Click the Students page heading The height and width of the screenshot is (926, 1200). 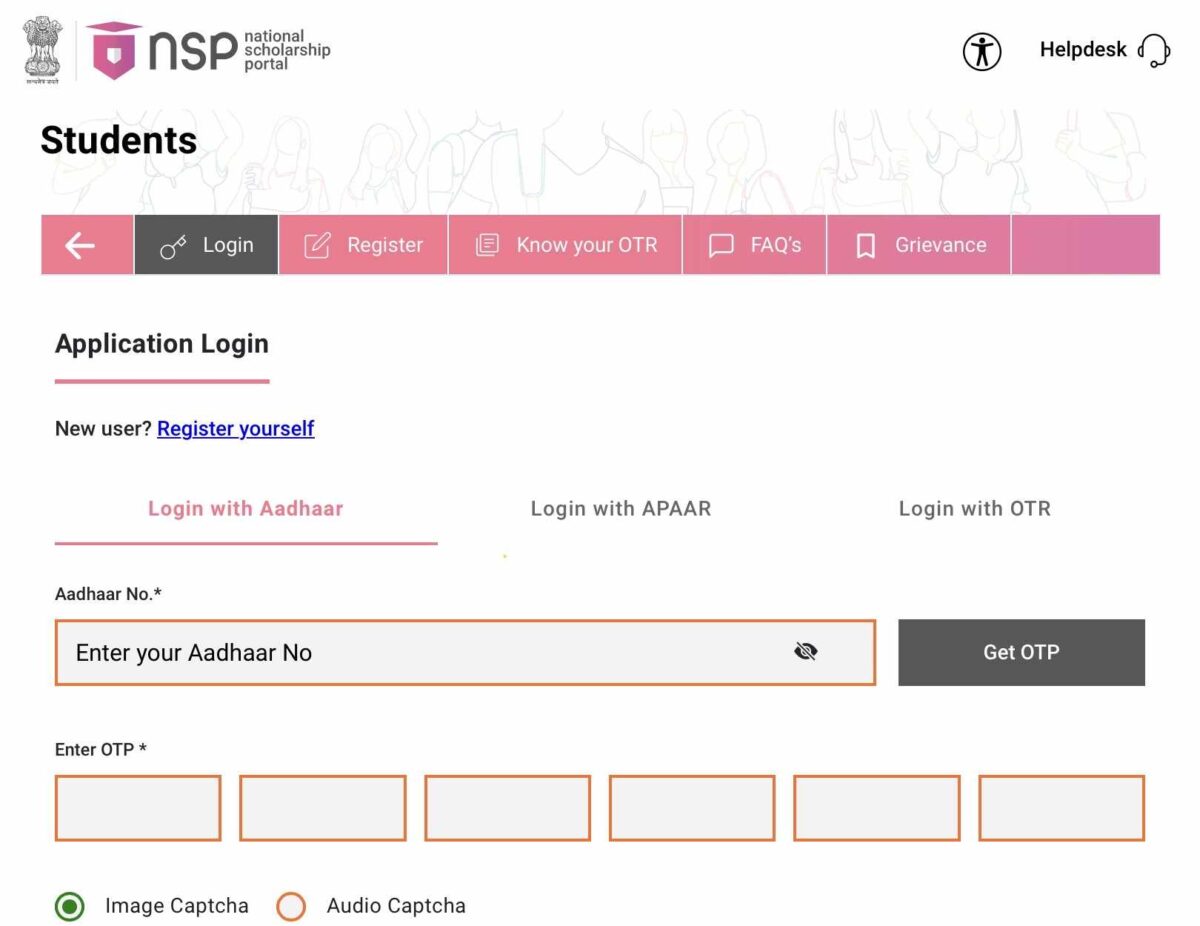[119, 140]
